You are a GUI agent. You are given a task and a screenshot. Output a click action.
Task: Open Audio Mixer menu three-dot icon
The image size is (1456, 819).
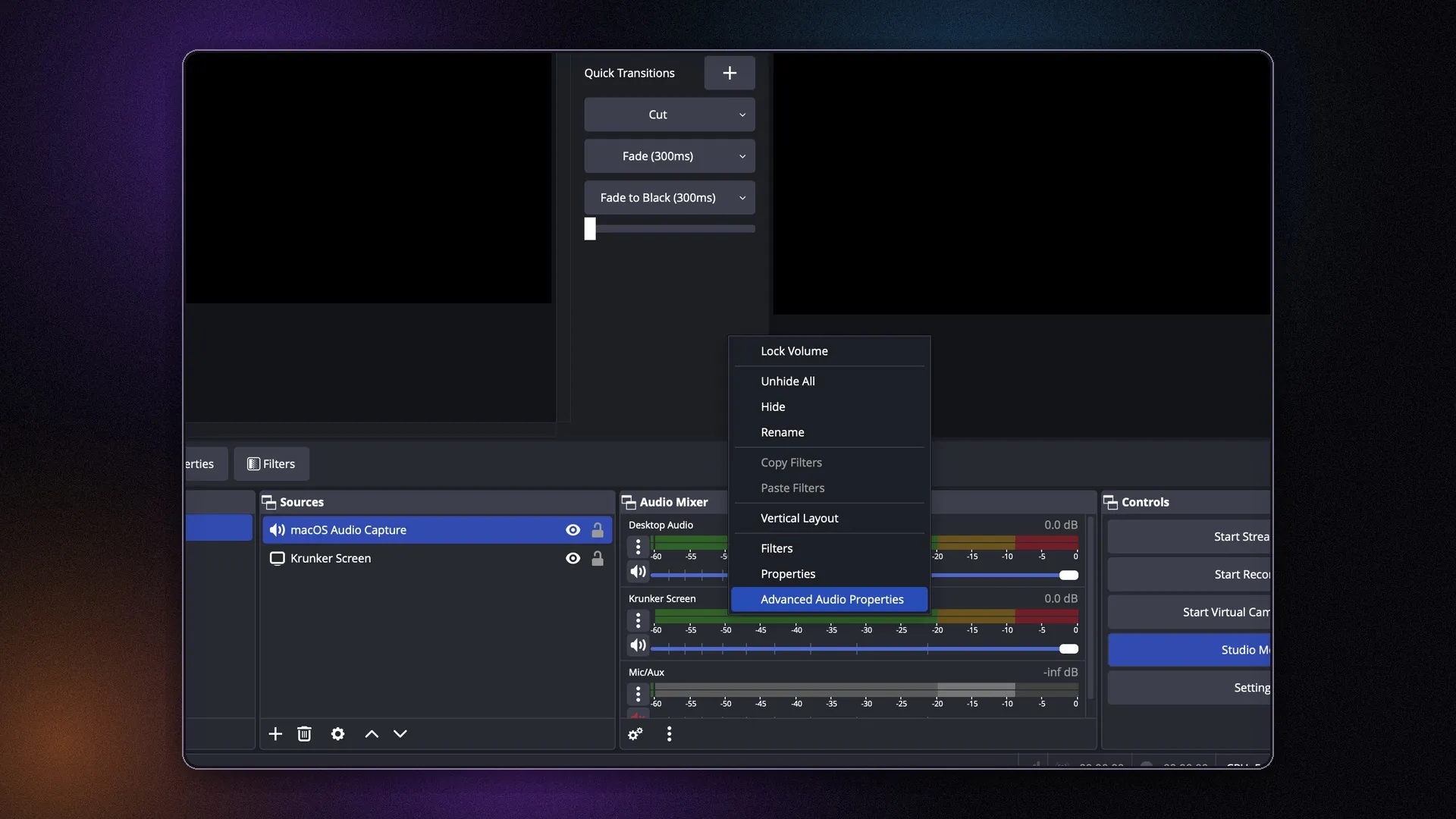tap(669, 734)
